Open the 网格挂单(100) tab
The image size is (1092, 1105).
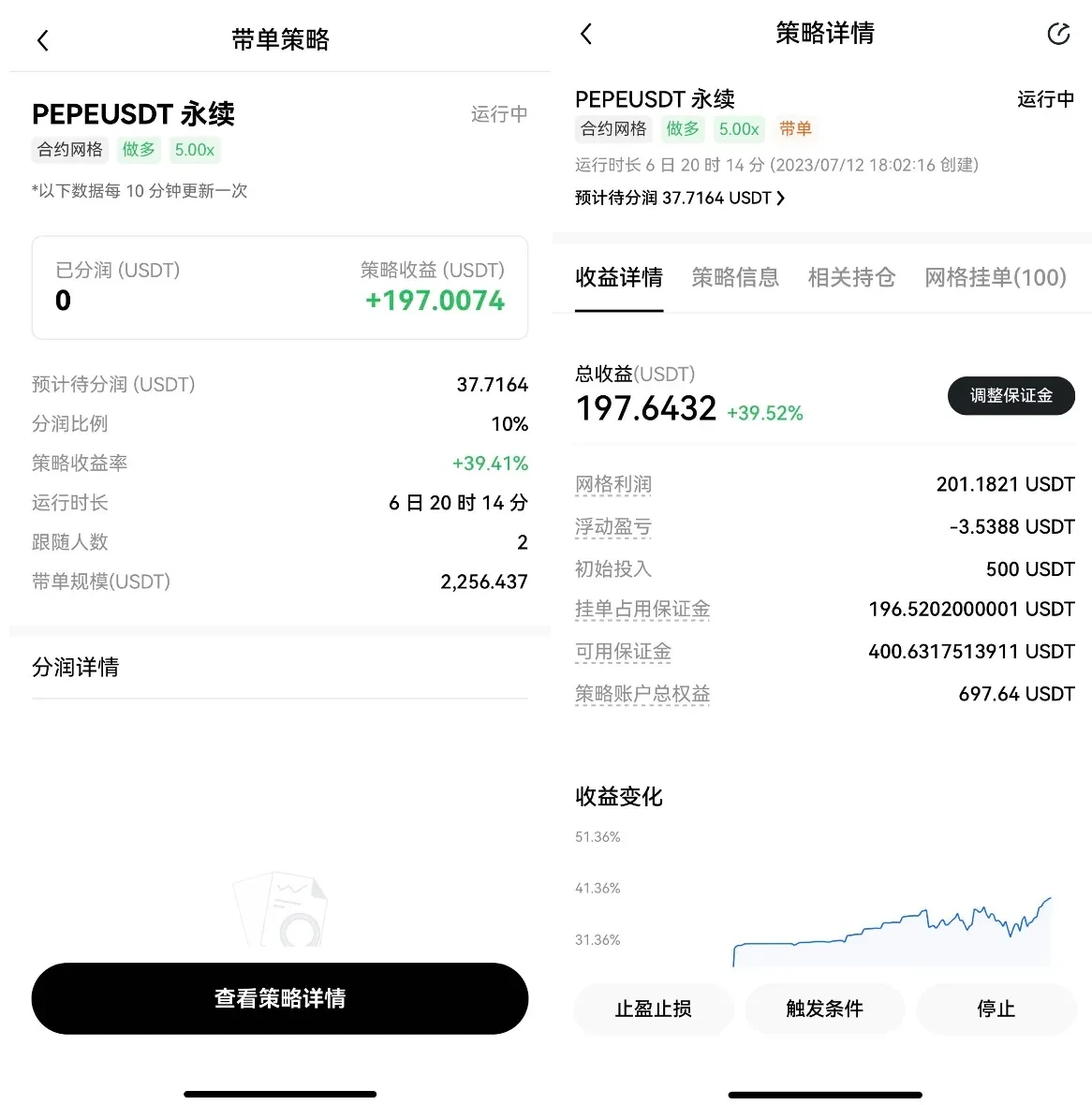click(995, 277)
